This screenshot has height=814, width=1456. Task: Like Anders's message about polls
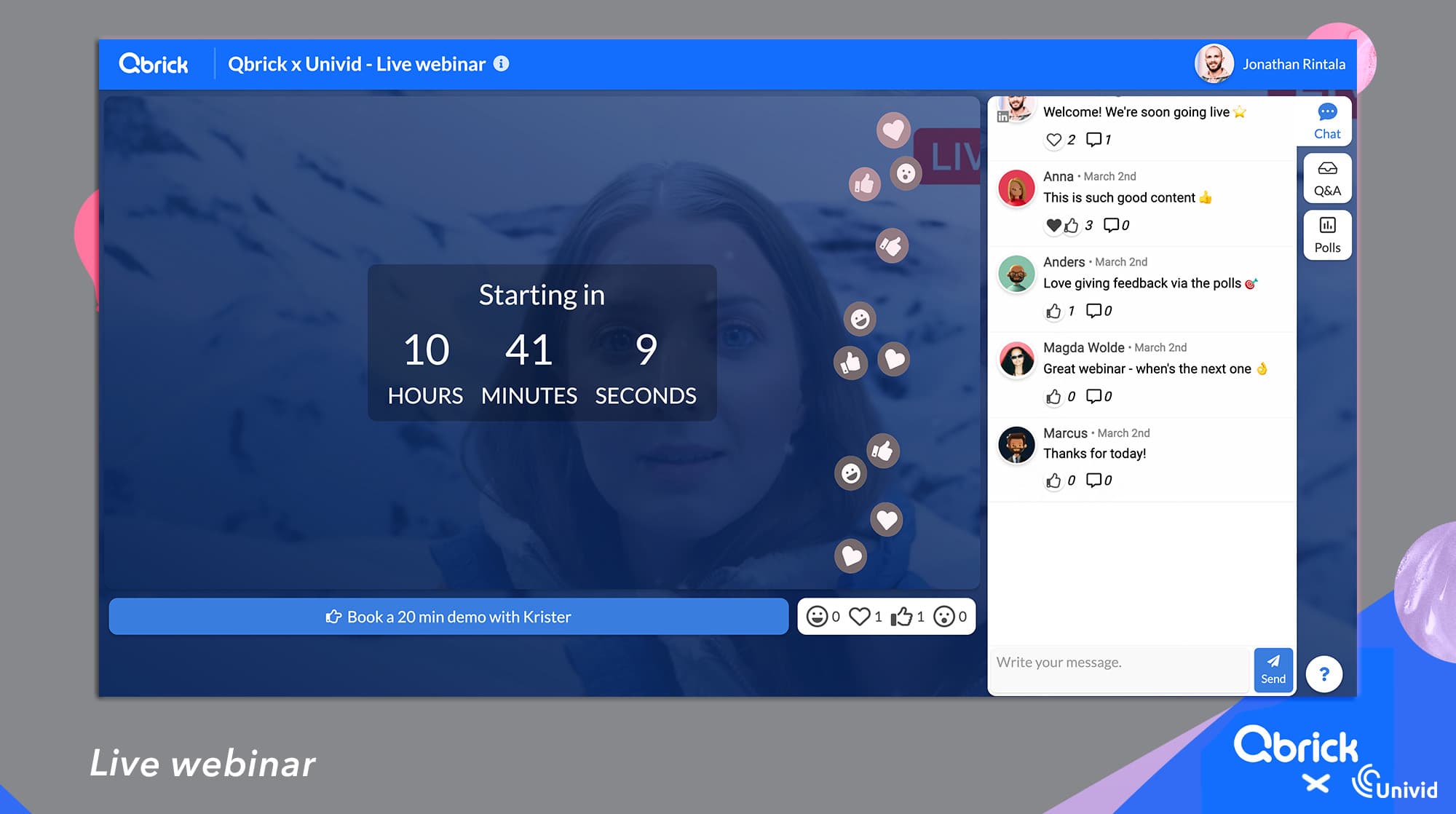[1053, 312]
